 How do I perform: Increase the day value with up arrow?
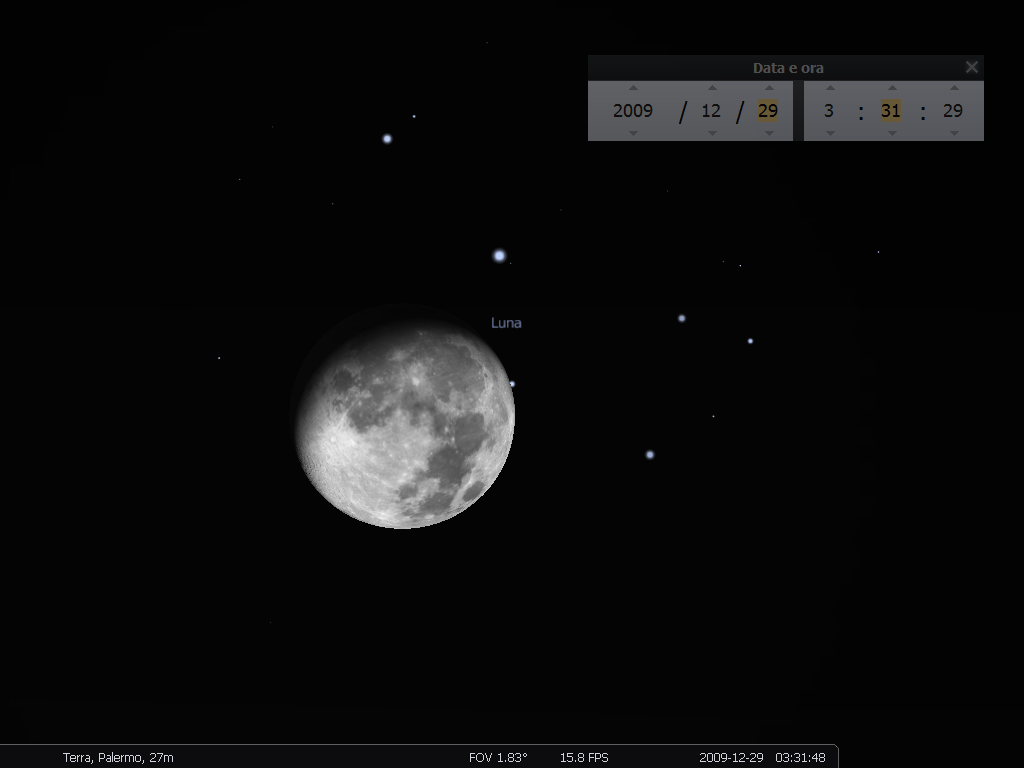[x=769, y=88]
